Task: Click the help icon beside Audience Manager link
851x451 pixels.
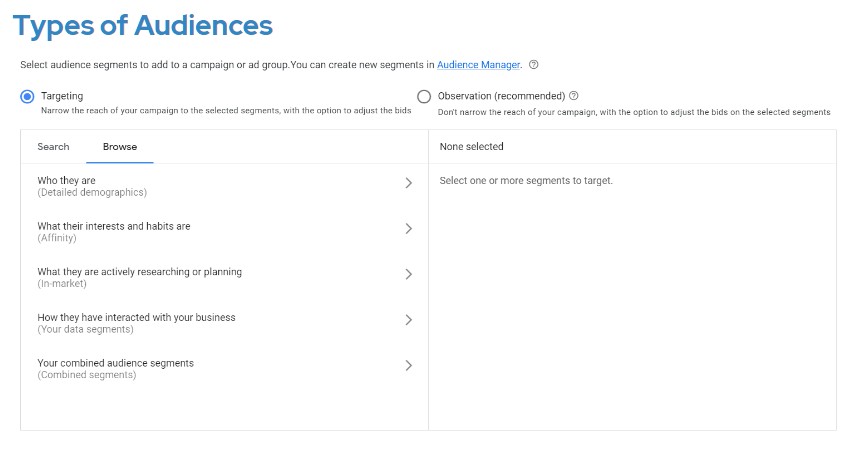Action: 534,65
